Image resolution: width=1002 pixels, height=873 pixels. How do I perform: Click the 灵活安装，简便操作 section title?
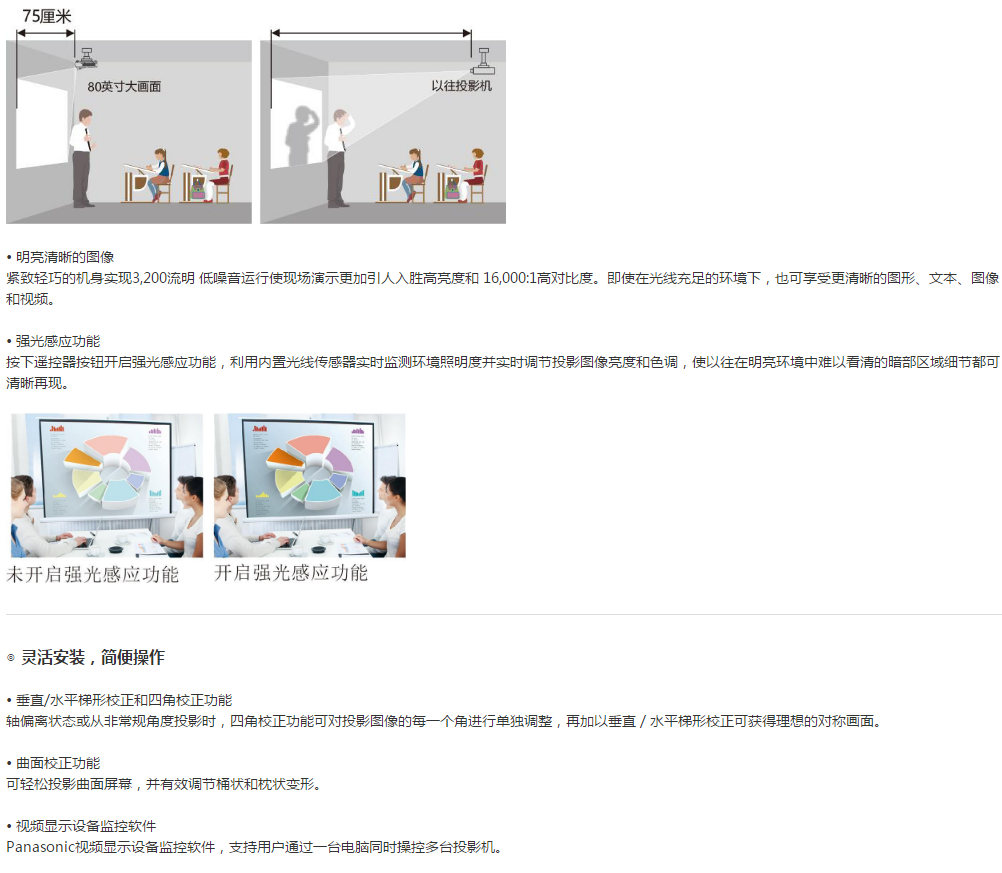coord(92,658)
